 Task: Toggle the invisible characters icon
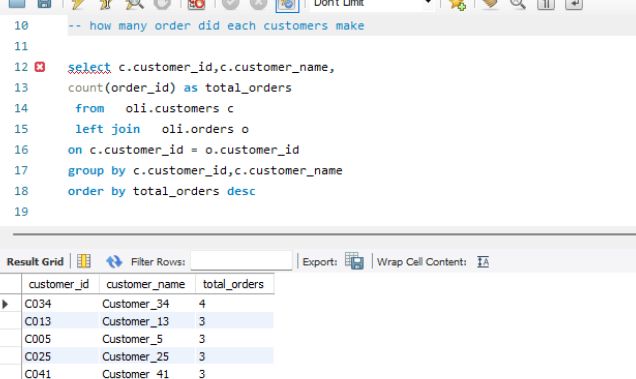[546, 4]
